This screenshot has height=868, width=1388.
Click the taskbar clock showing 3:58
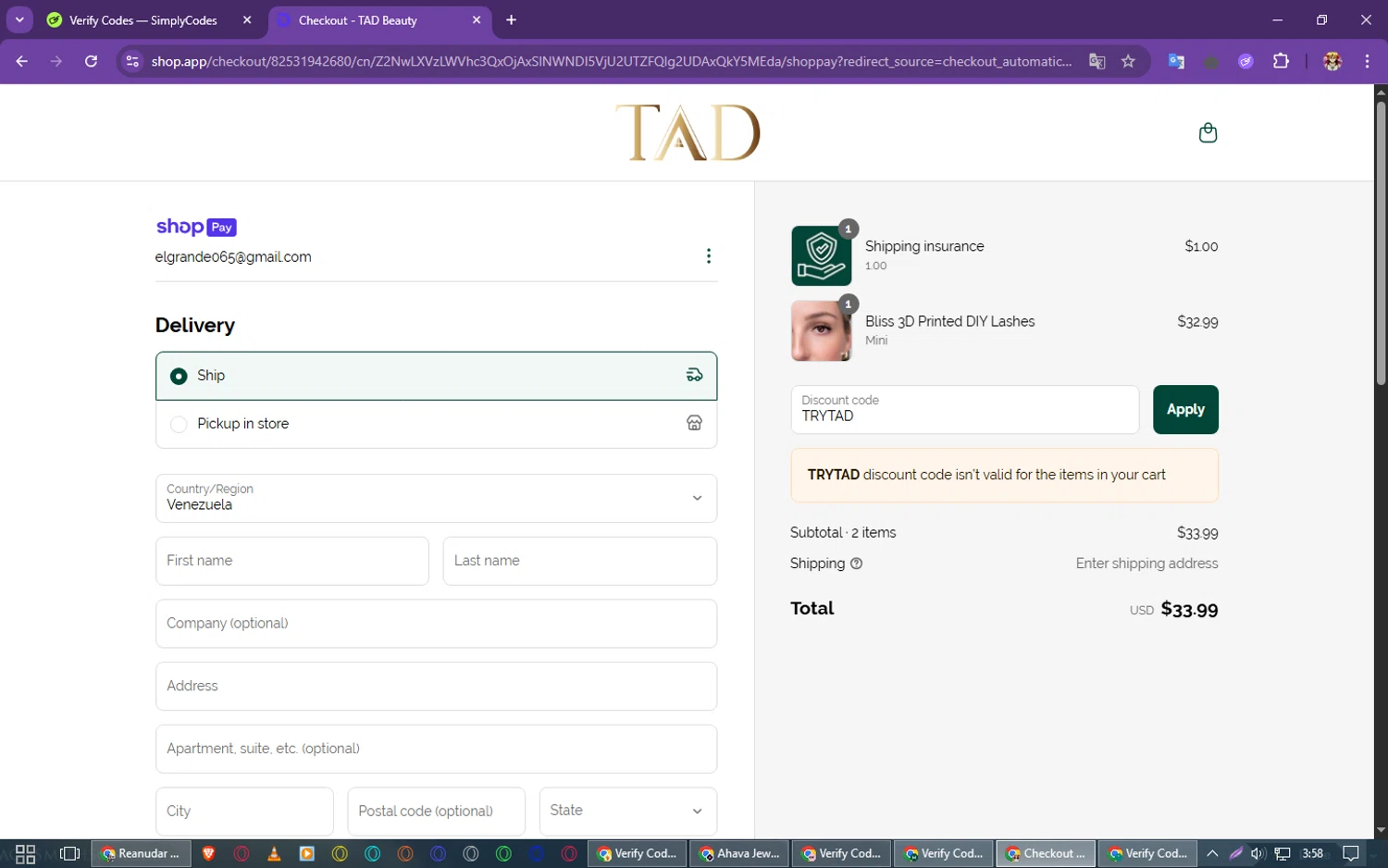click(1312, 853)
